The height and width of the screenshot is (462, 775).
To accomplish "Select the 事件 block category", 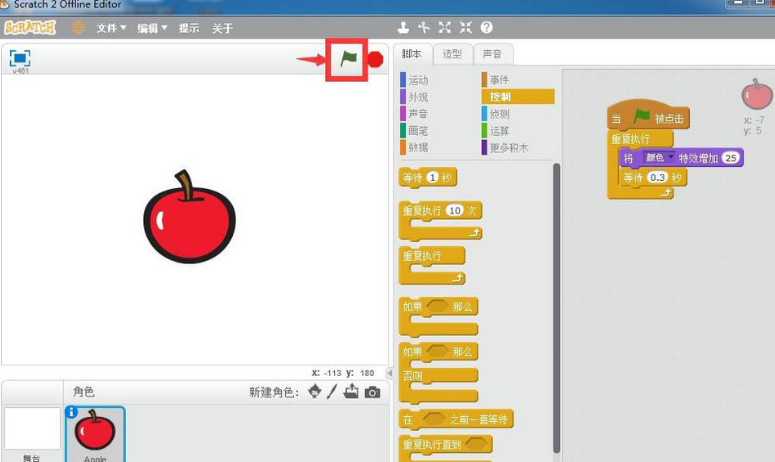I will point(496,80).
